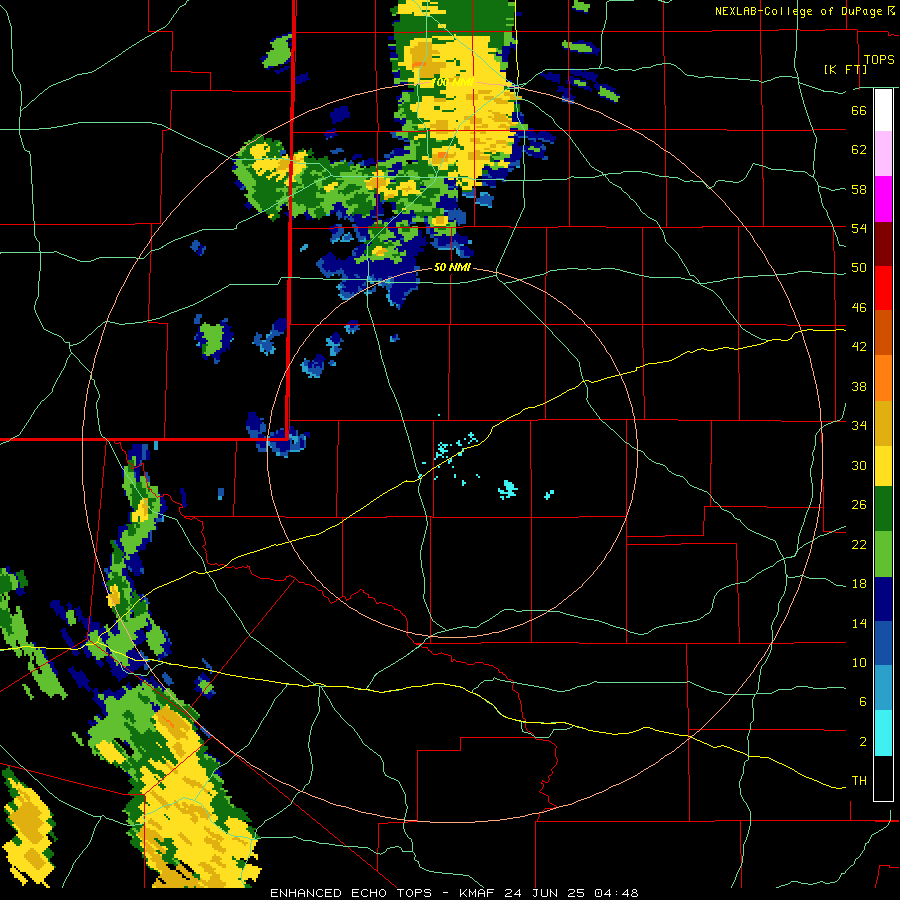Click the "100 NMI" range ring label
This screenshot has height=900, width=900.
pyautogui.click(x=453, y=83)
